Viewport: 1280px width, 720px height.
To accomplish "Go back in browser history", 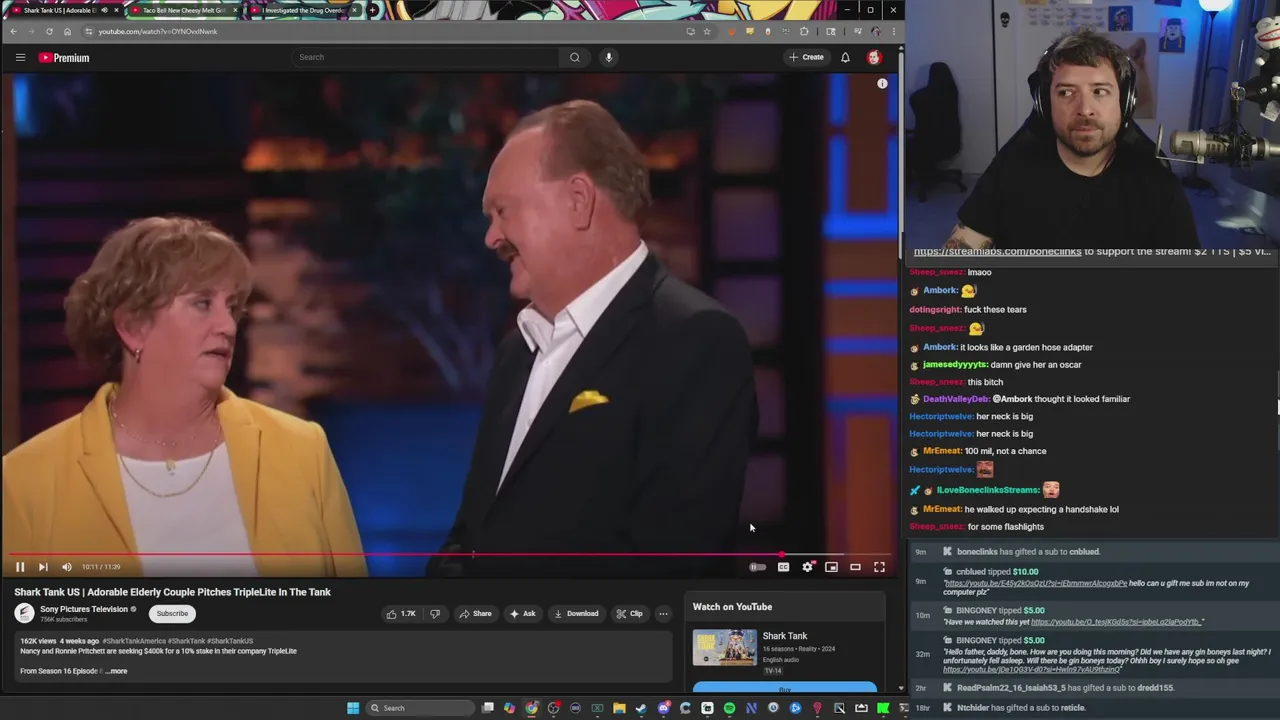I will 13,31.
